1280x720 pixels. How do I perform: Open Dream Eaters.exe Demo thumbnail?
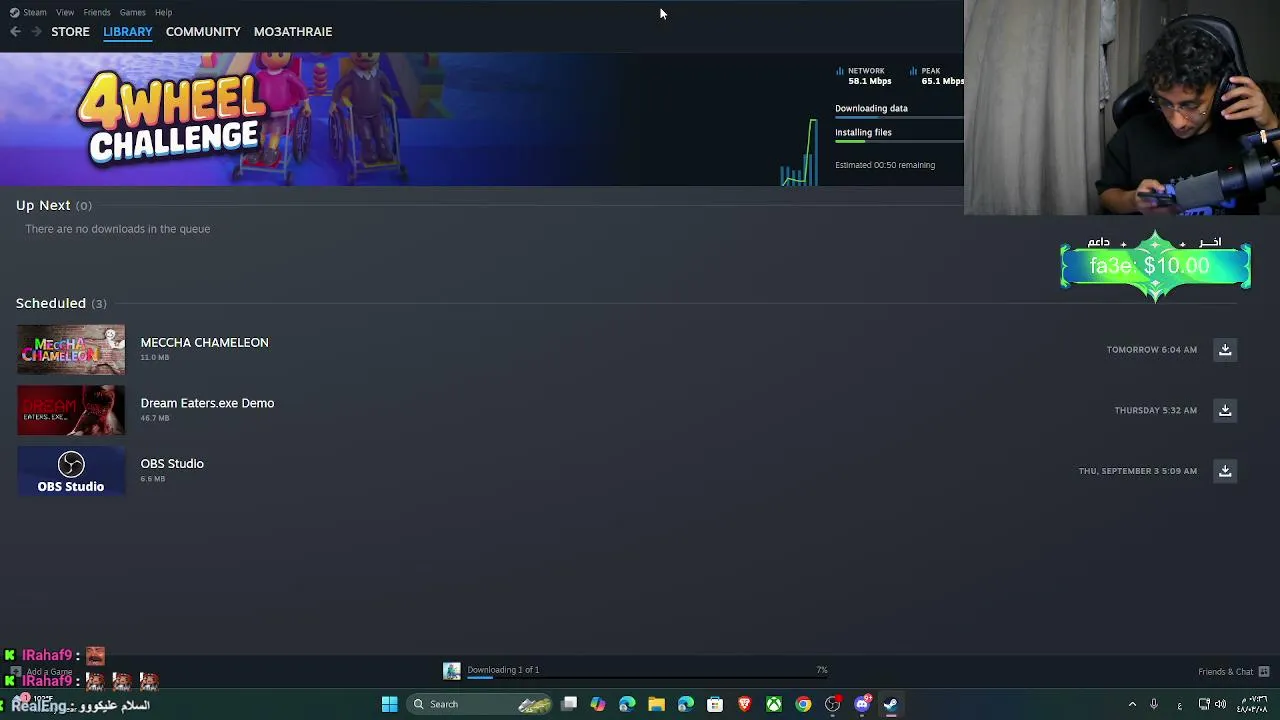pyautogui.click(x=71, y=410)
